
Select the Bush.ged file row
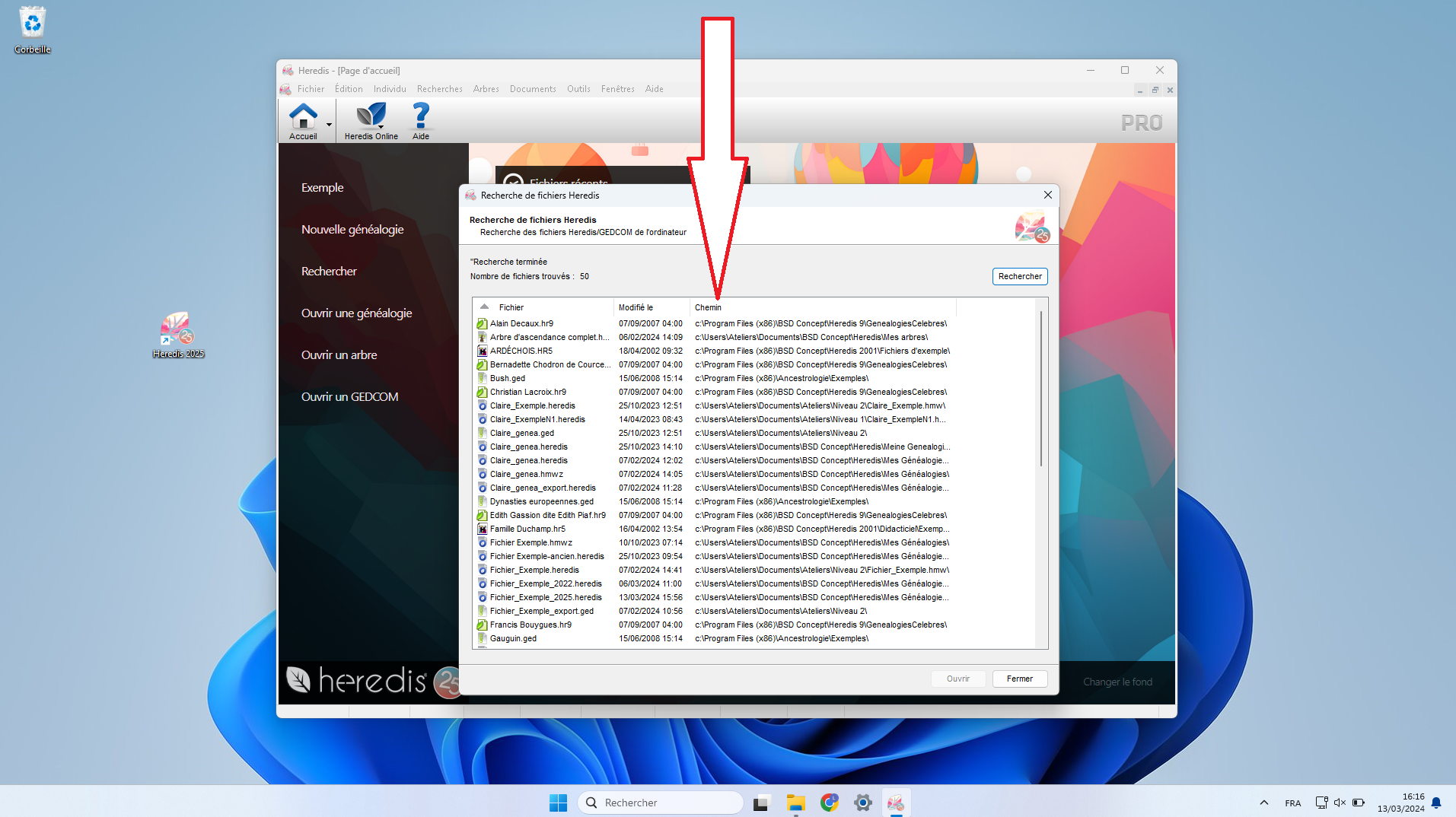pyautogui.click(x=508, y=378)
